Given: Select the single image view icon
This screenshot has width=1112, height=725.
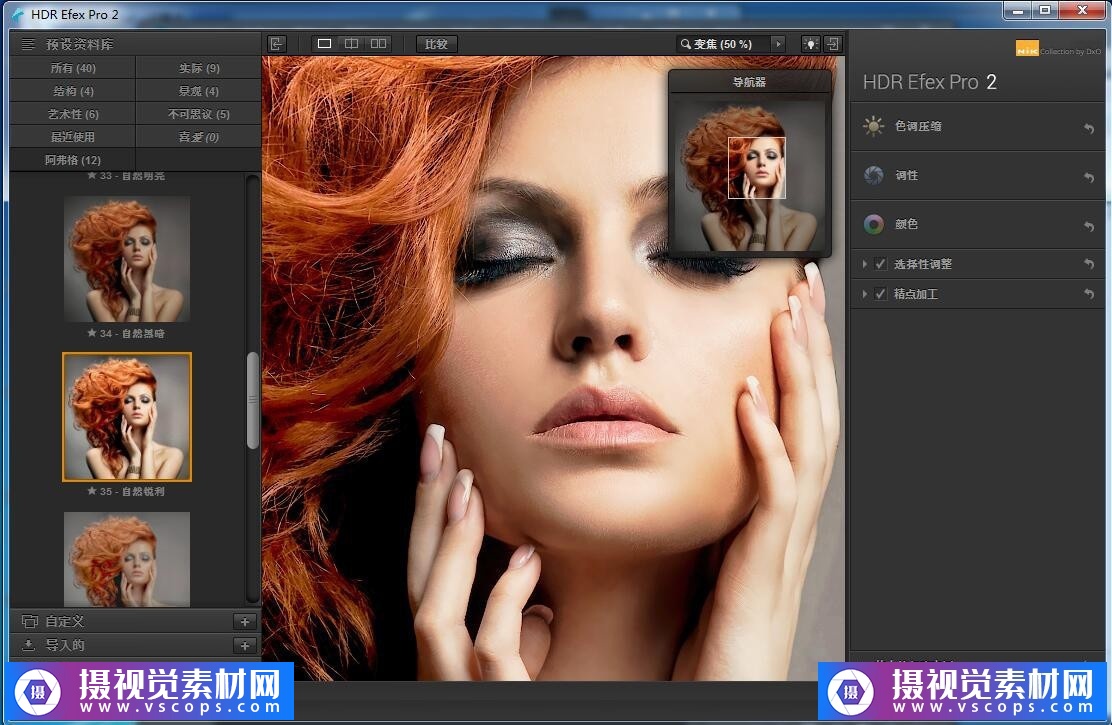Looking at the screenshot, I should click(x=324, y=44).
